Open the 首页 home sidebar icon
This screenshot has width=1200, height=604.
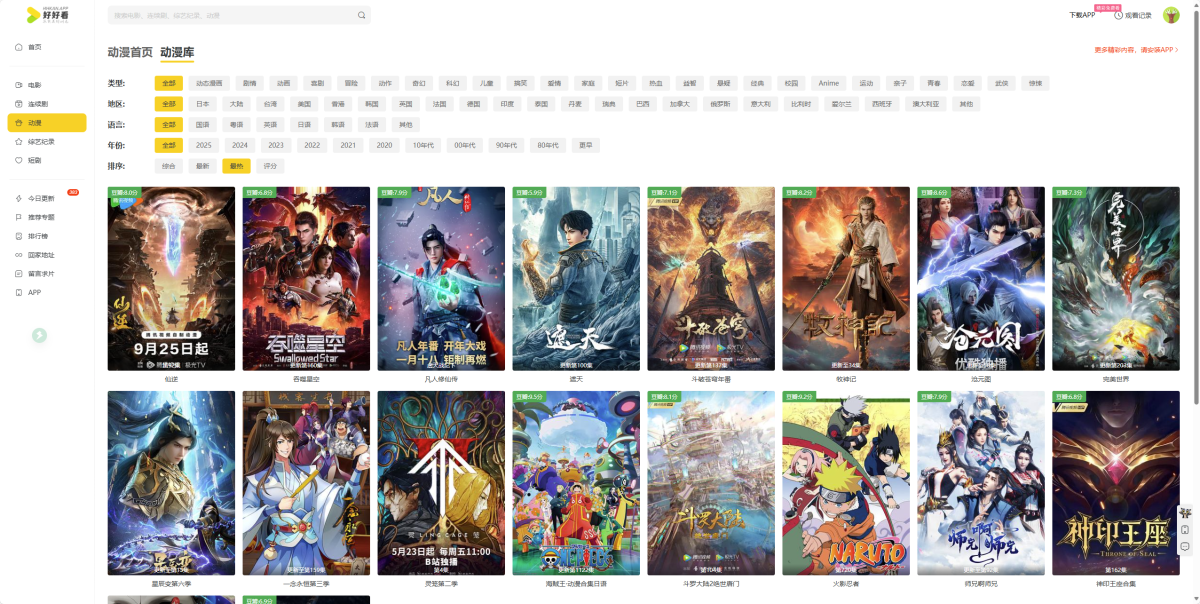point(19,47)
